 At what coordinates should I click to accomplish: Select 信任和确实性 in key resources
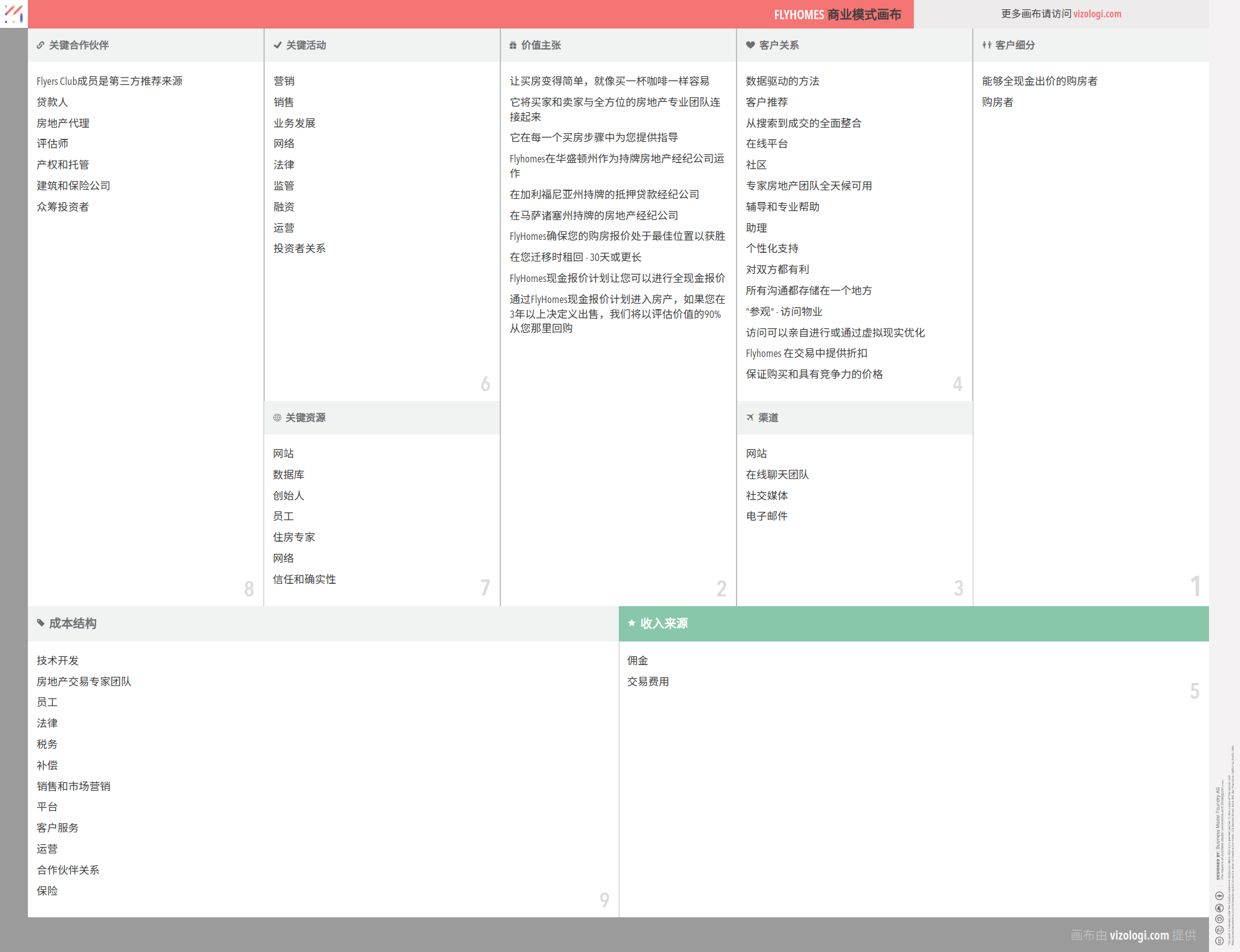click(x=304, y=580)
